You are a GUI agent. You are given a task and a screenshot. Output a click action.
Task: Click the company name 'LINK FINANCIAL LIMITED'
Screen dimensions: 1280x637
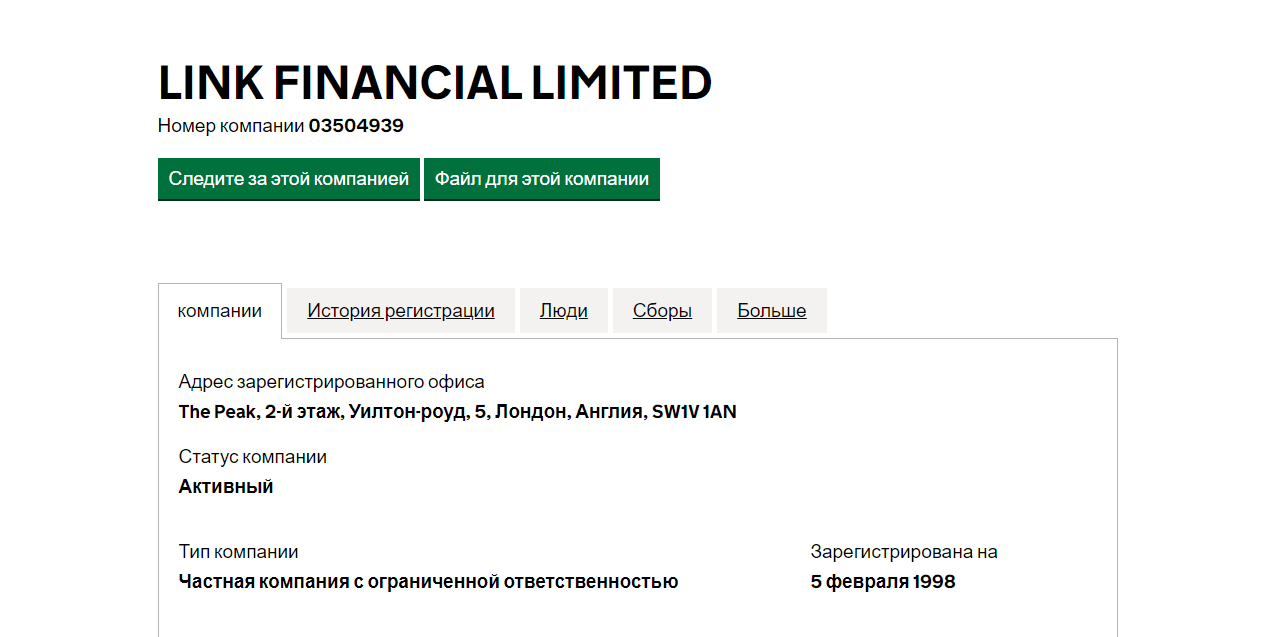[x=434, y=83]
